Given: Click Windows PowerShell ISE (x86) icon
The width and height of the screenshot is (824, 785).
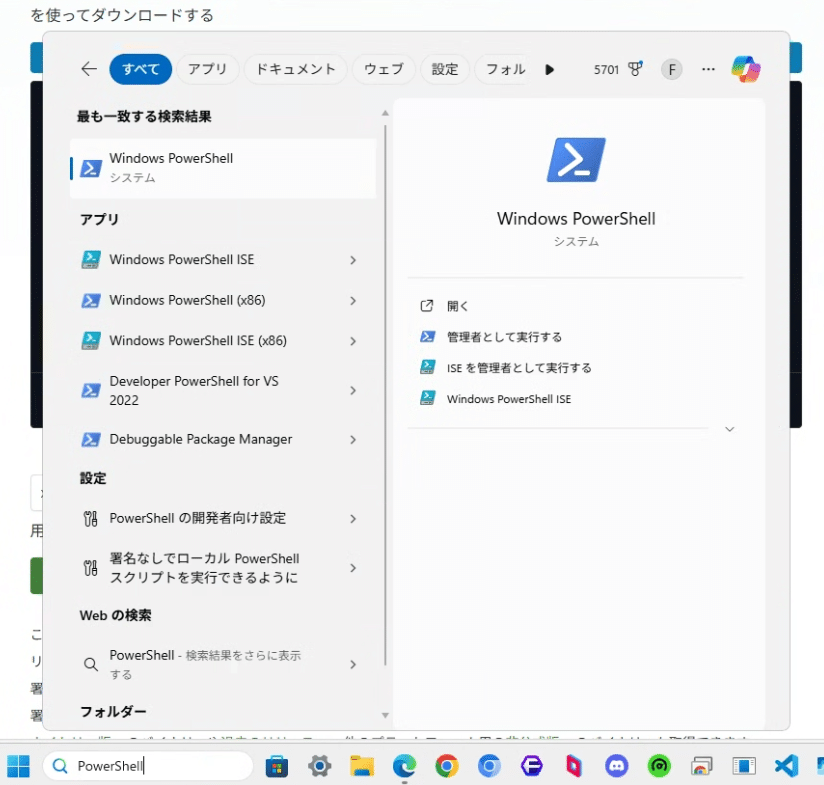Looking at the screenshot, I should (91, 340).
